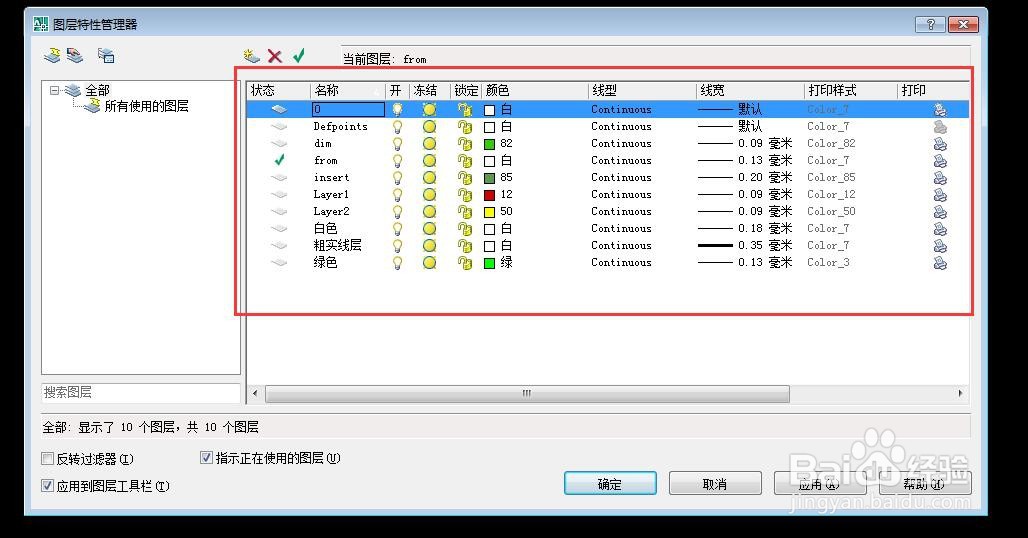Image resolution: width=1028 pixels, height=538 pixels.
Task: Toggle the on/off bulb for layer insert
Action: click(x=397, y=178)
